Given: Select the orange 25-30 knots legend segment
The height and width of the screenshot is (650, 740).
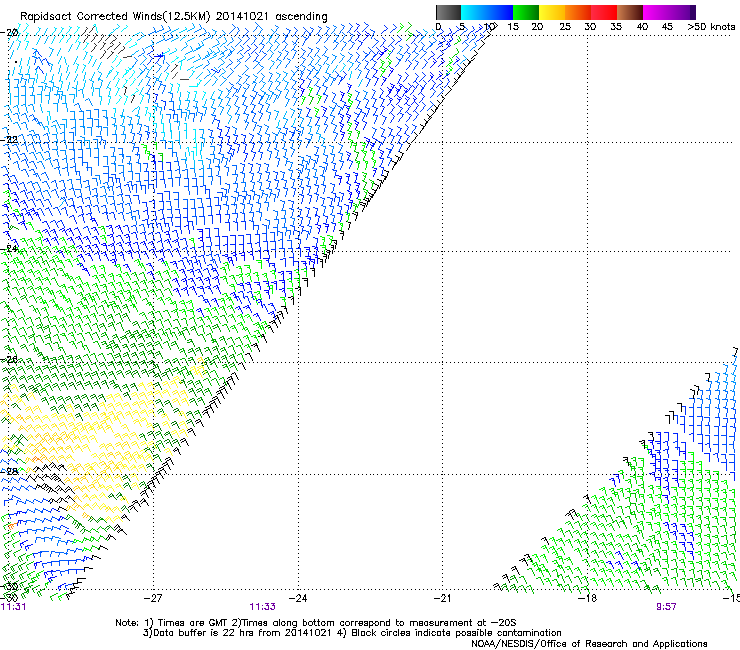Looking at the screenshot, I should click(578, 12).
